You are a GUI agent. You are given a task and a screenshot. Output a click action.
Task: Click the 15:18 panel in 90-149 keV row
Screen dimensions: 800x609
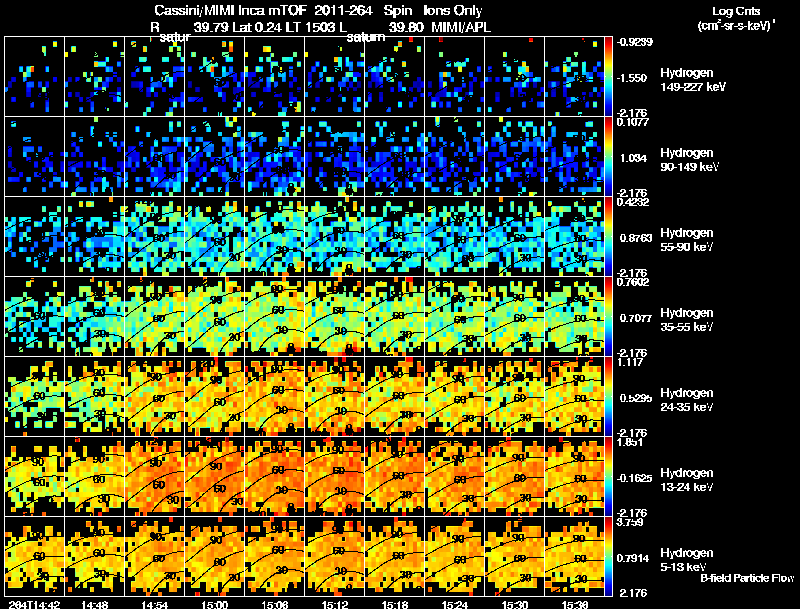tap(394, 156)
